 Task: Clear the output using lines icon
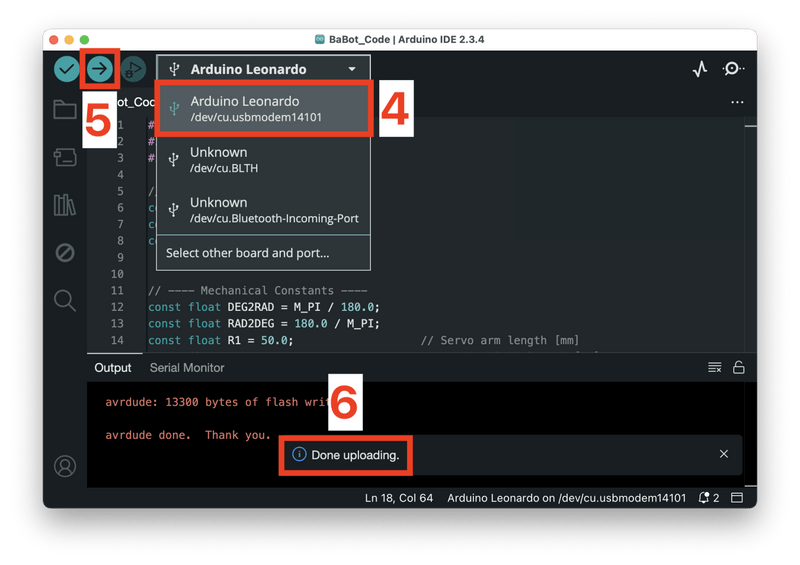[714, 367]
